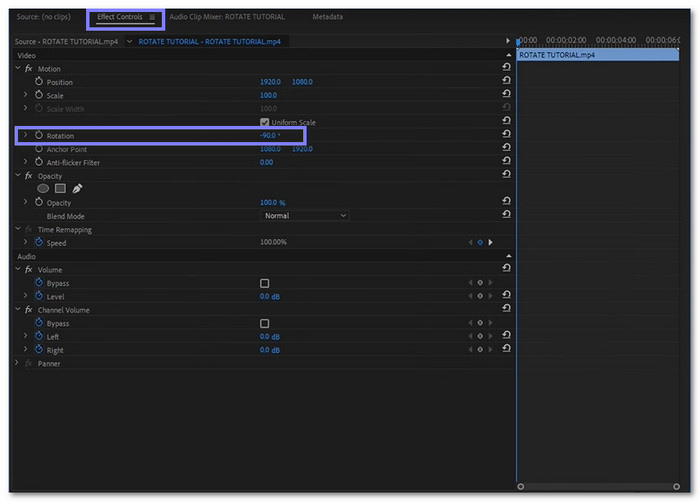Image resolution: width=700 pixels, height=502 pixels.
Task: Collapse the Video section arrow
Action: click(508, 55)
